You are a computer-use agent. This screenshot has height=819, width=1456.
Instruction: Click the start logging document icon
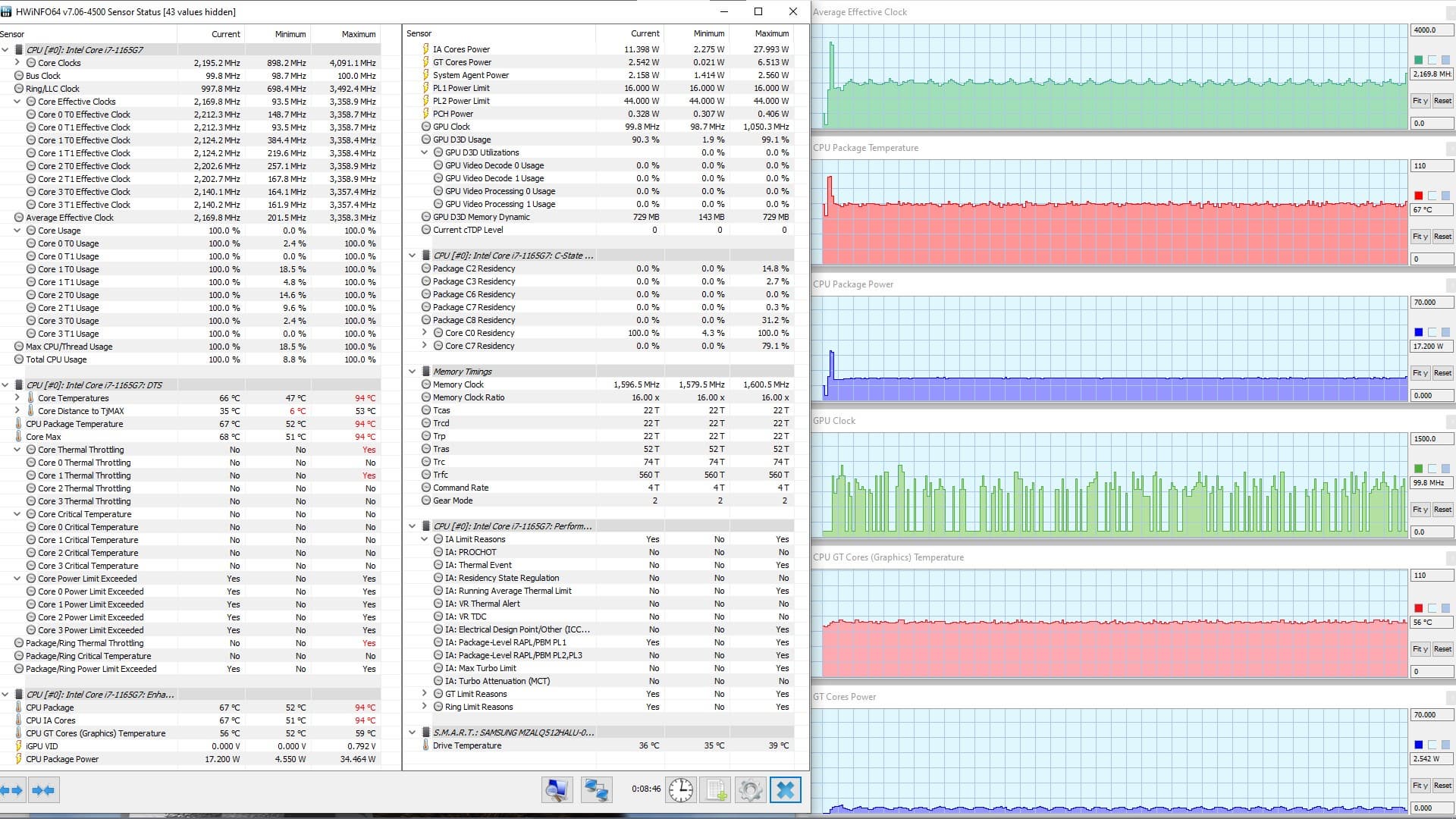pyautogui.click(x=716, y=790)
